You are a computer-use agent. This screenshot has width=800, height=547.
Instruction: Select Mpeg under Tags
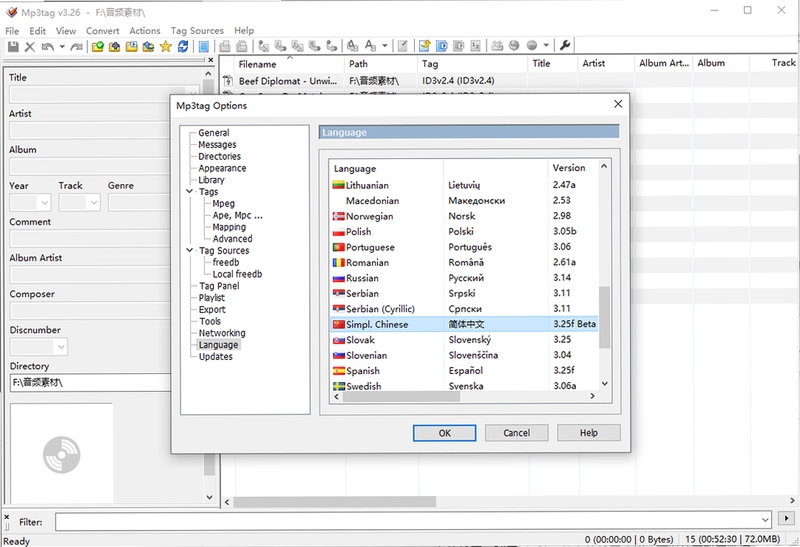[x=223, y=203]
